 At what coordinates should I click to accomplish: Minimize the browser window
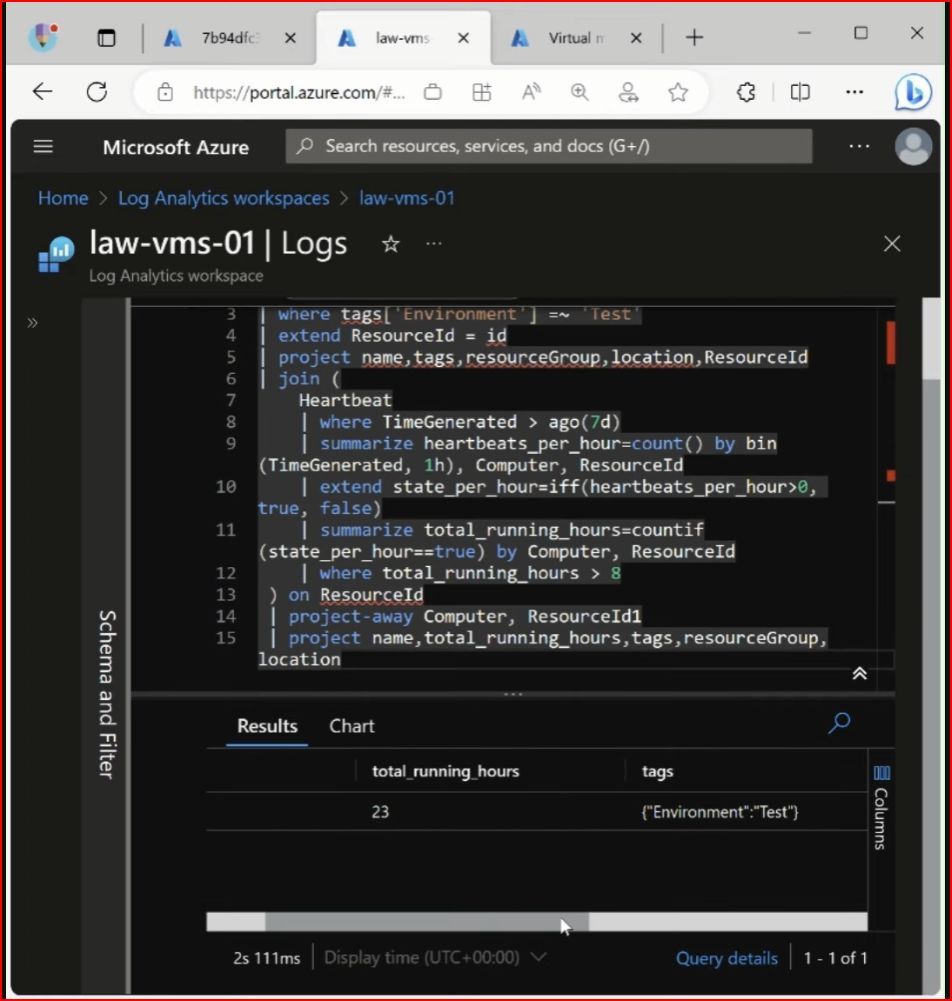pos(805,33)
